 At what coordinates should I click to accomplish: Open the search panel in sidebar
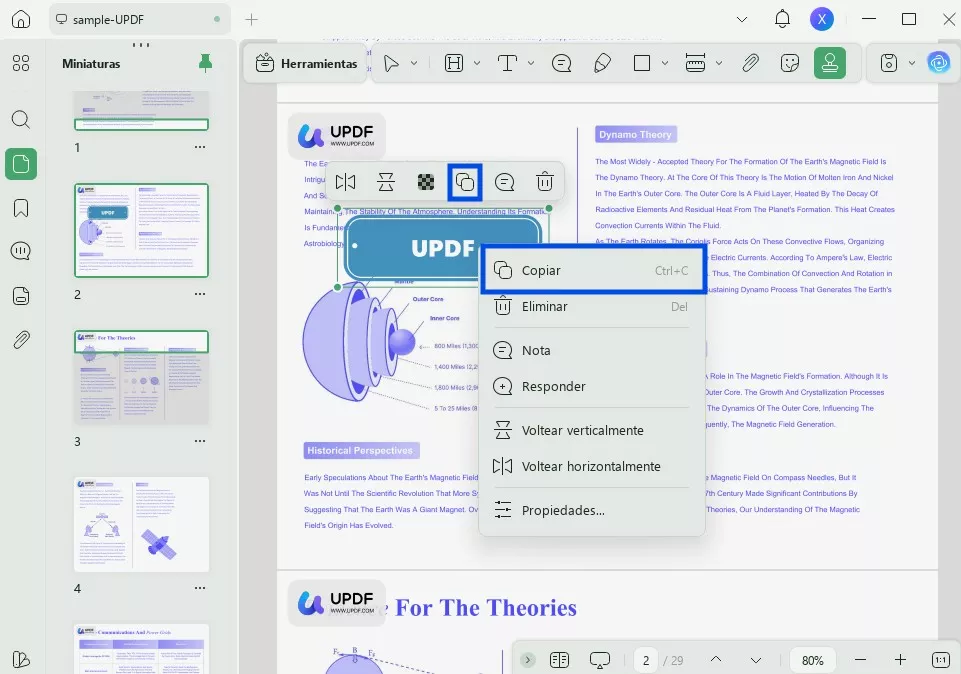(21, 119)
